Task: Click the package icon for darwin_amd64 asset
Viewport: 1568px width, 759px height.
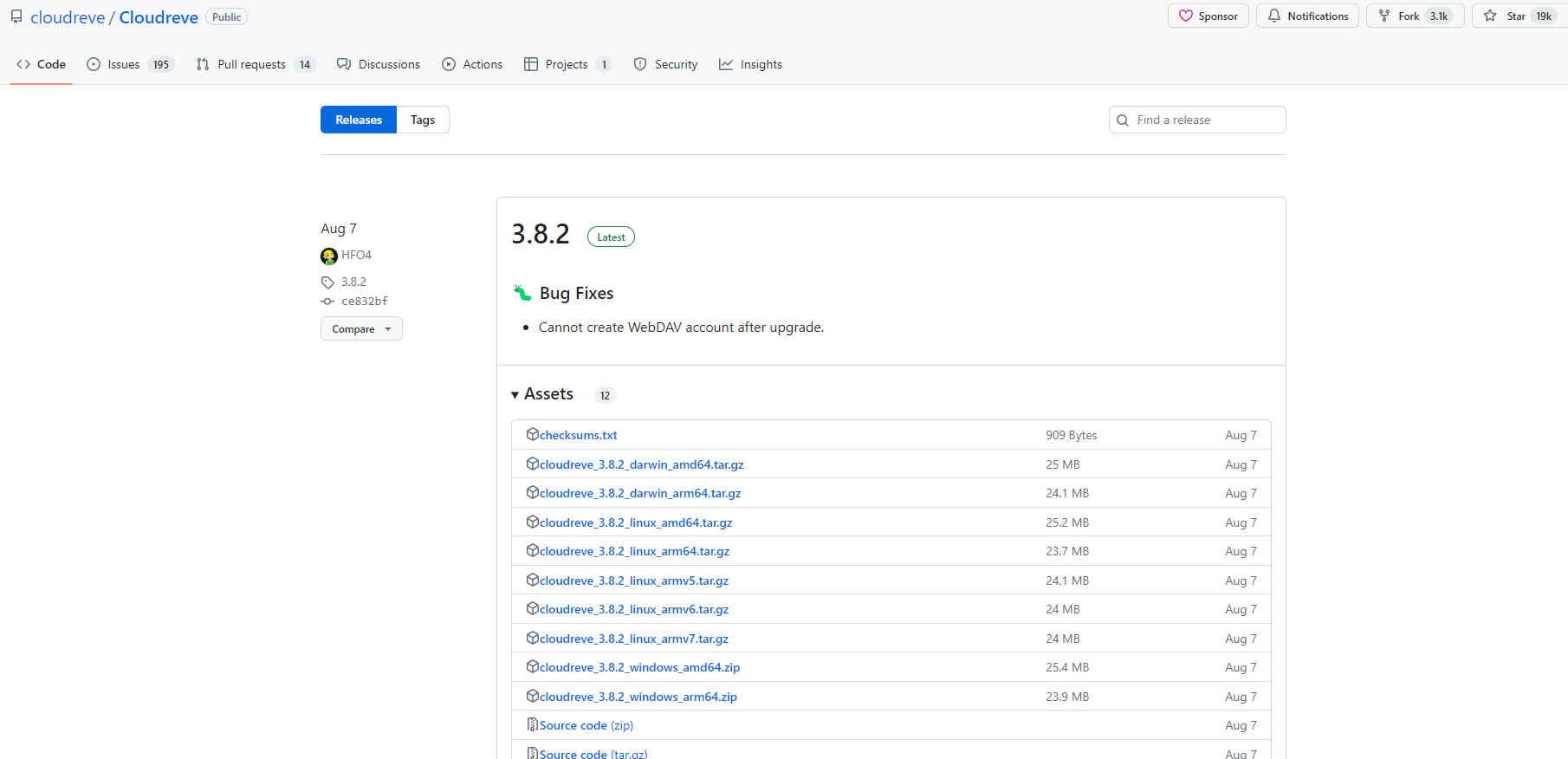Action: [533, 464]
